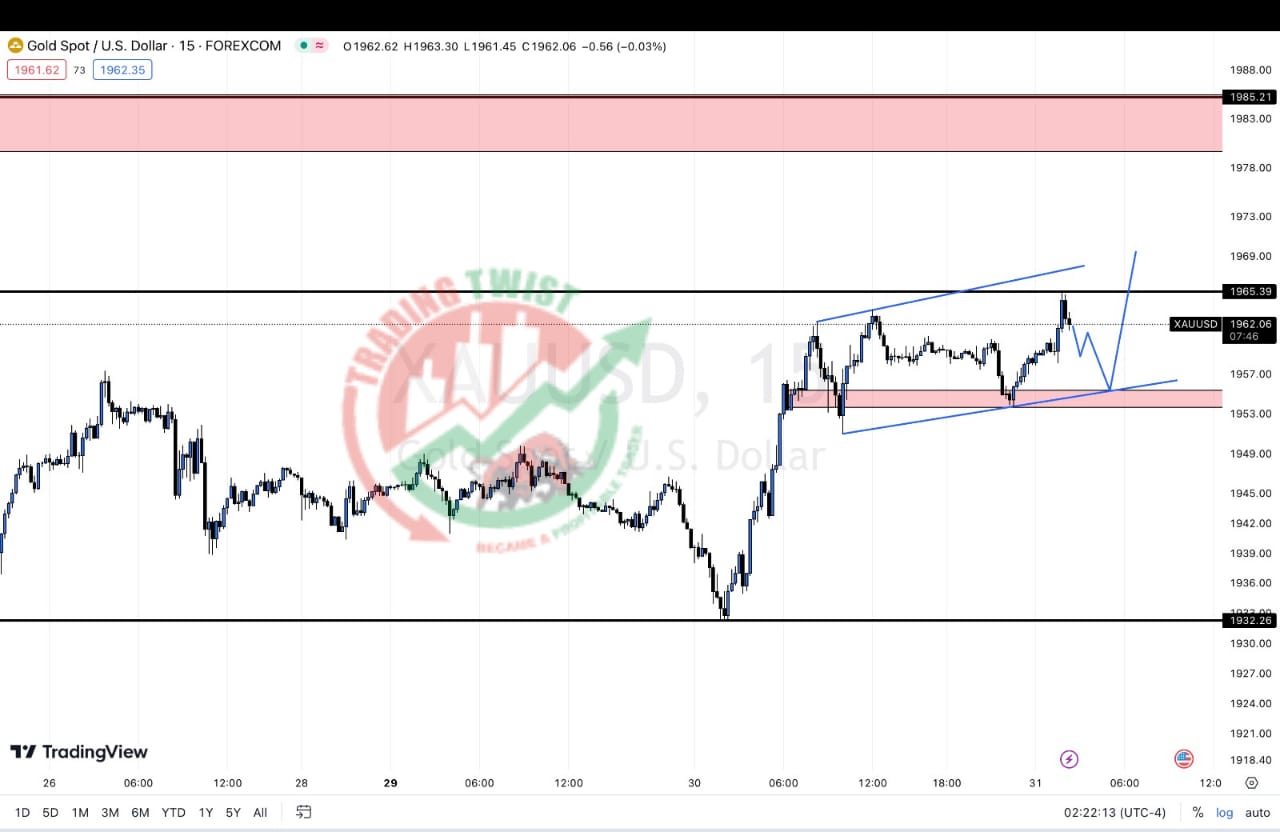Select the All time range
The width and height of the screenshot is (1280, 832).
(260, 813)
